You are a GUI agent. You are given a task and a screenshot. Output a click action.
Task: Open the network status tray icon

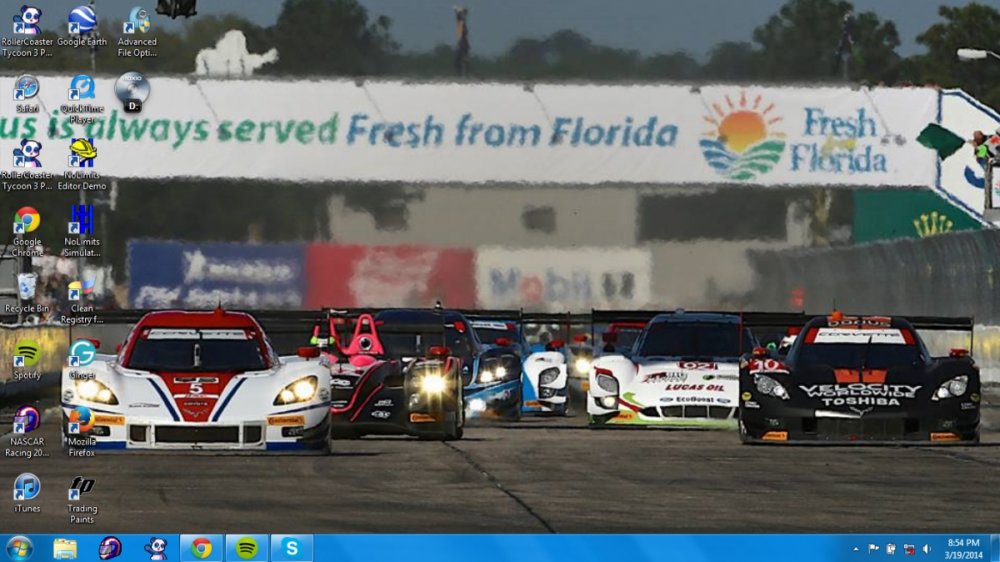click(x=909, y=549)
